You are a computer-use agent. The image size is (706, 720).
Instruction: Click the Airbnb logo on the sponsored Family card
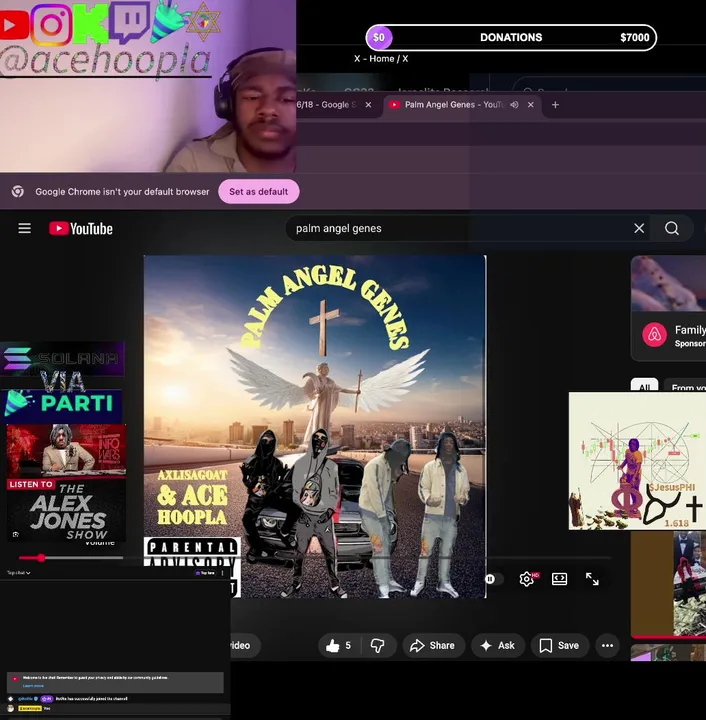[655, 335]
